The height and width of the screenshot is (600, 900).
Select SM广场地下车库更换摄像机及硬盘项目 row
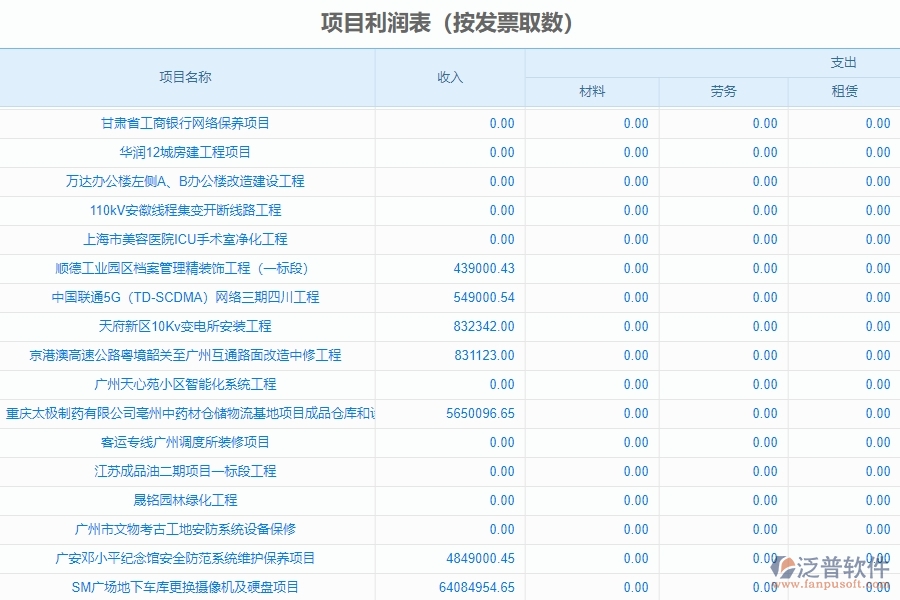188,587
